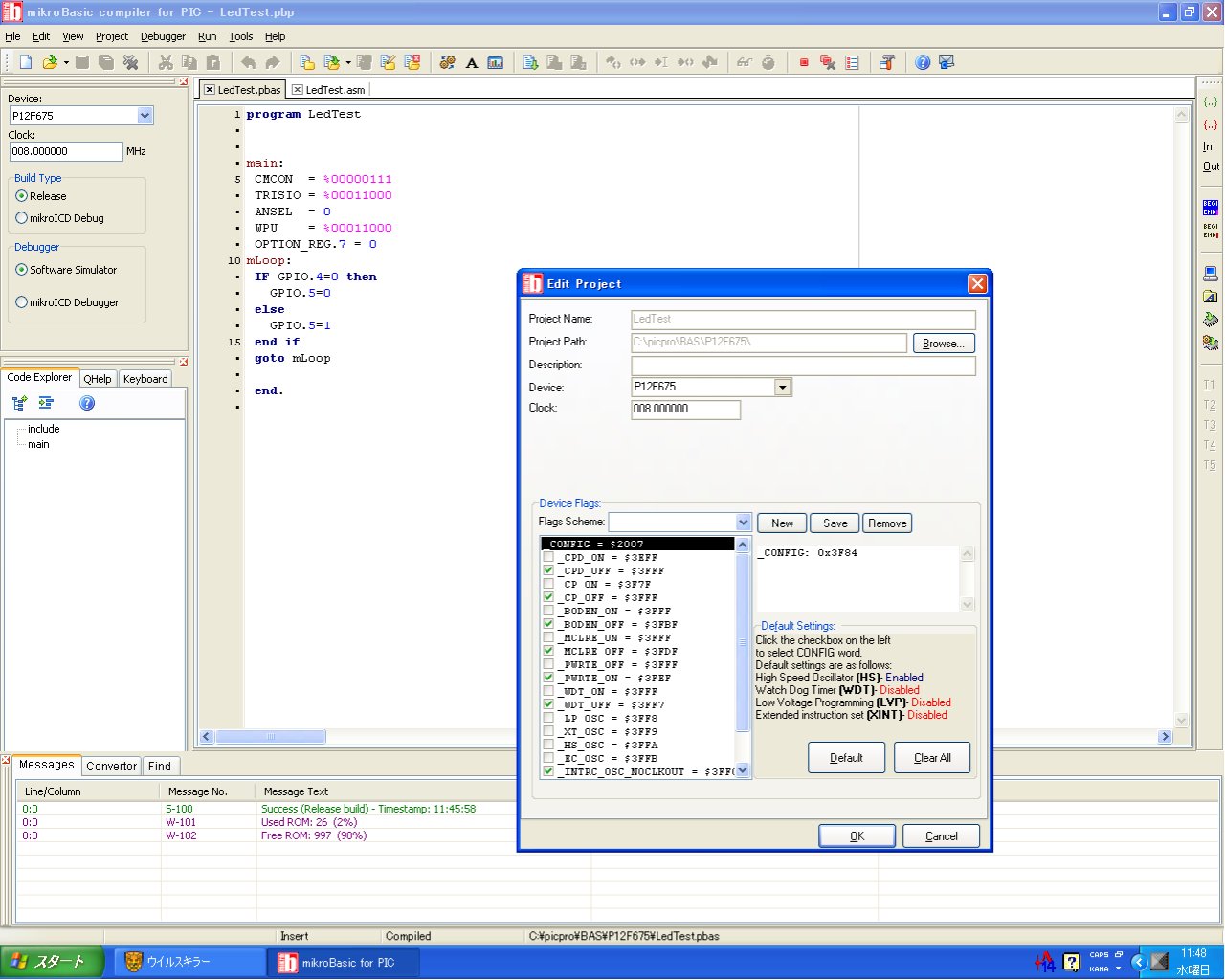Image resolution: width=1225 pixels, height=980 pixels.
Task: Click the Browse... button
Action: (944, 344)
